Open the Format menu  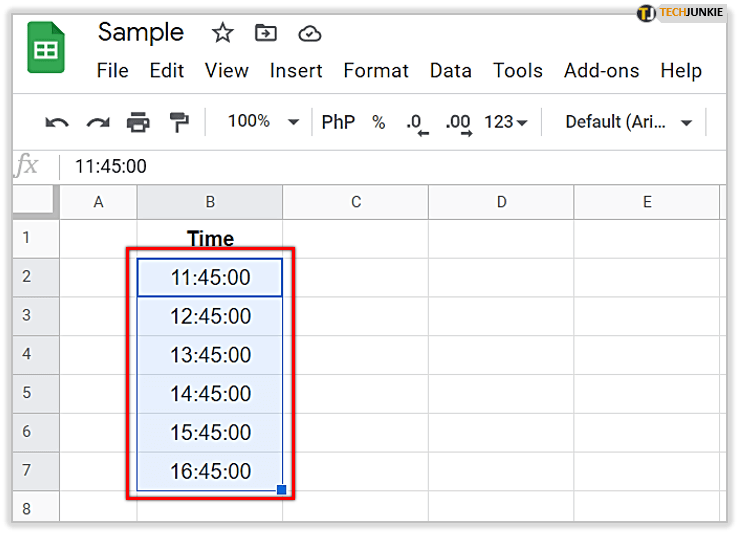pos(376,70)
